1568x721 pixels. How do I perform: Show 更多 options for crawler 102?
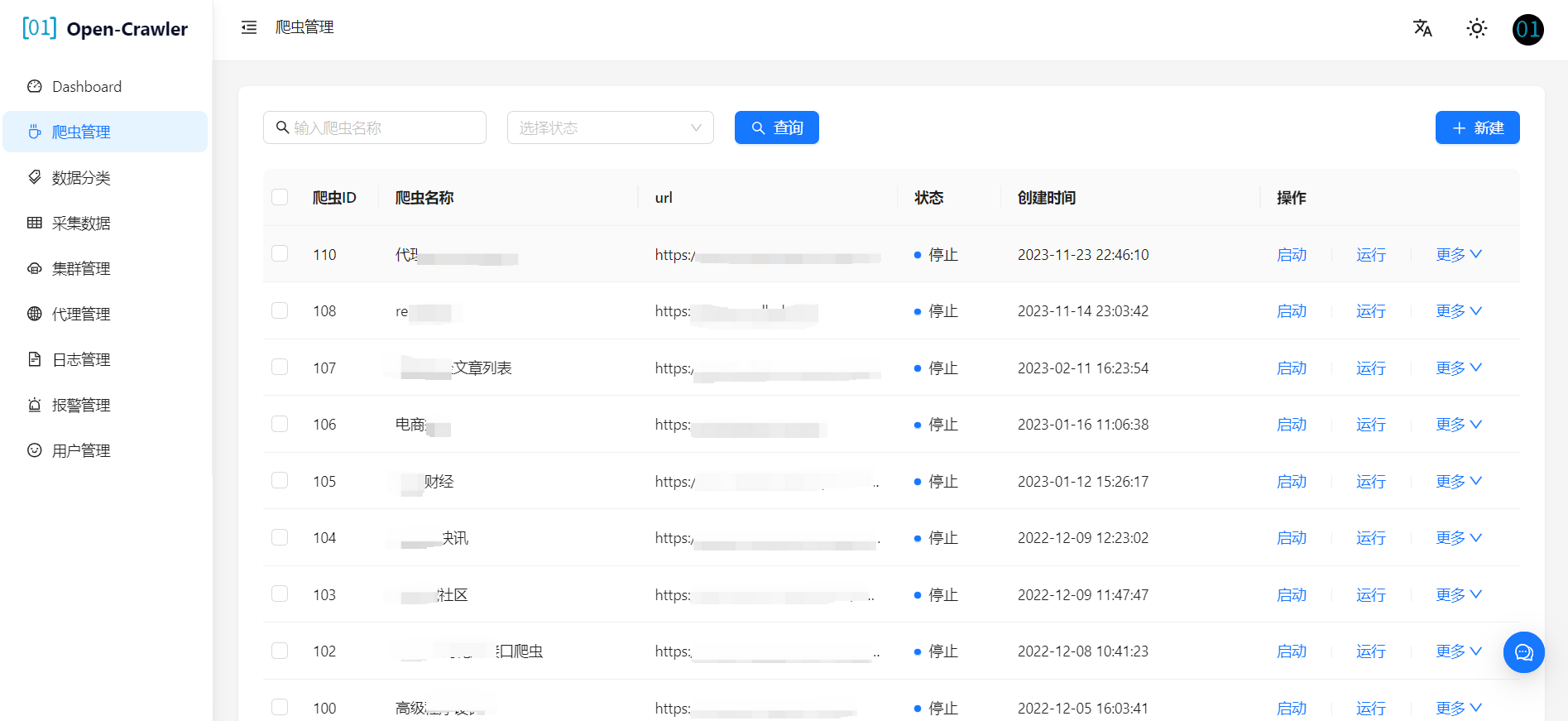pyautogui.click(x=1459, y=651)
